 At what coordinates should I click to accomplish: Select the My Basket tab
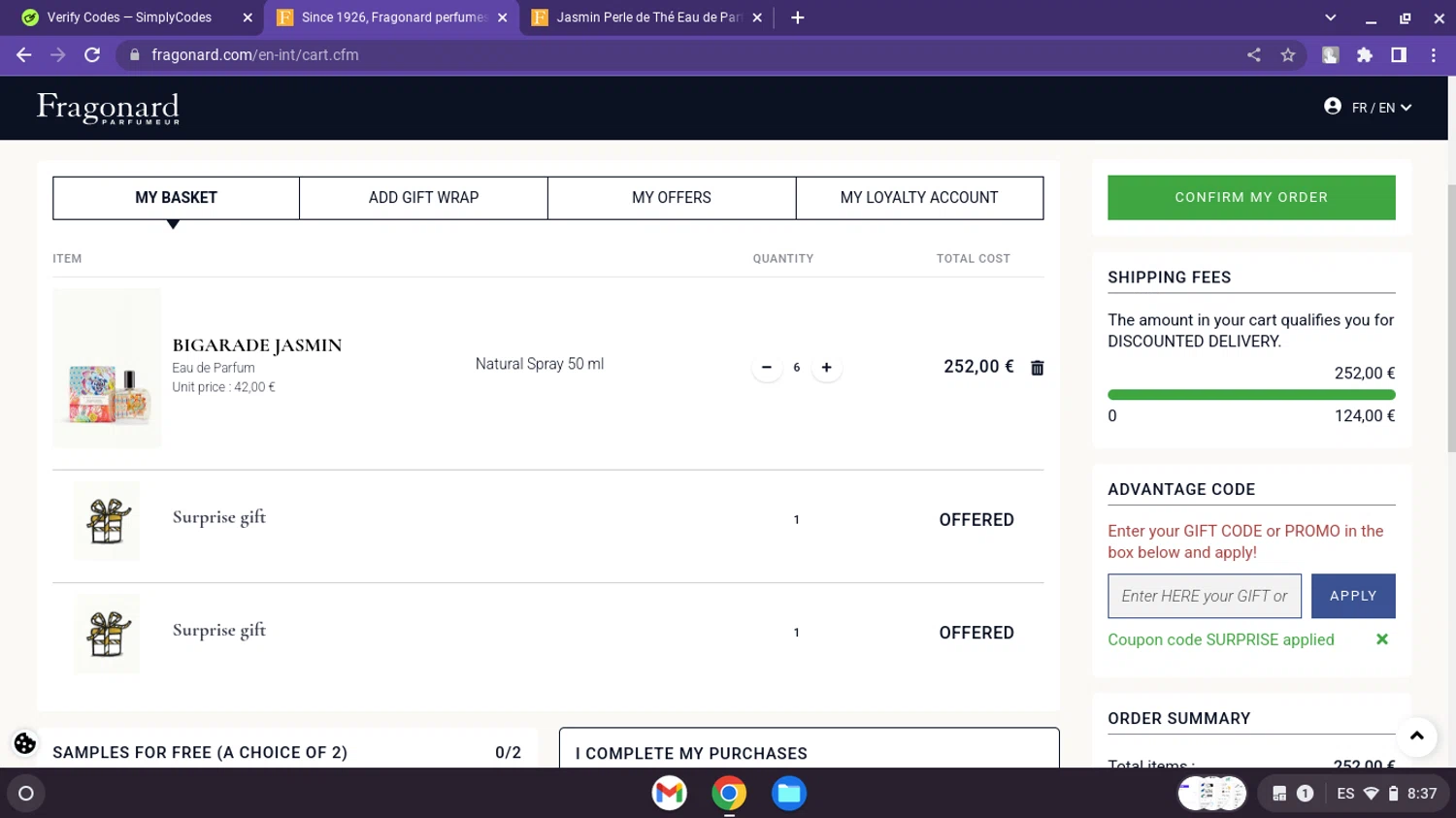click(176, 198)
